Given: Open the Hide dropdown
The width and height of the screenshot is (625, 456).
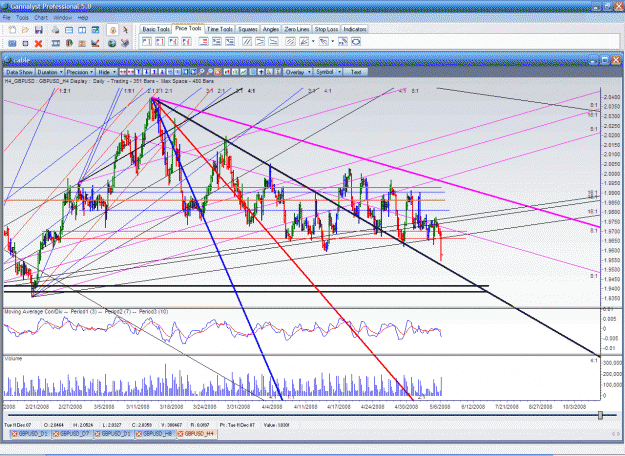Looking at the screenshot, I should (x=107, y=72).
